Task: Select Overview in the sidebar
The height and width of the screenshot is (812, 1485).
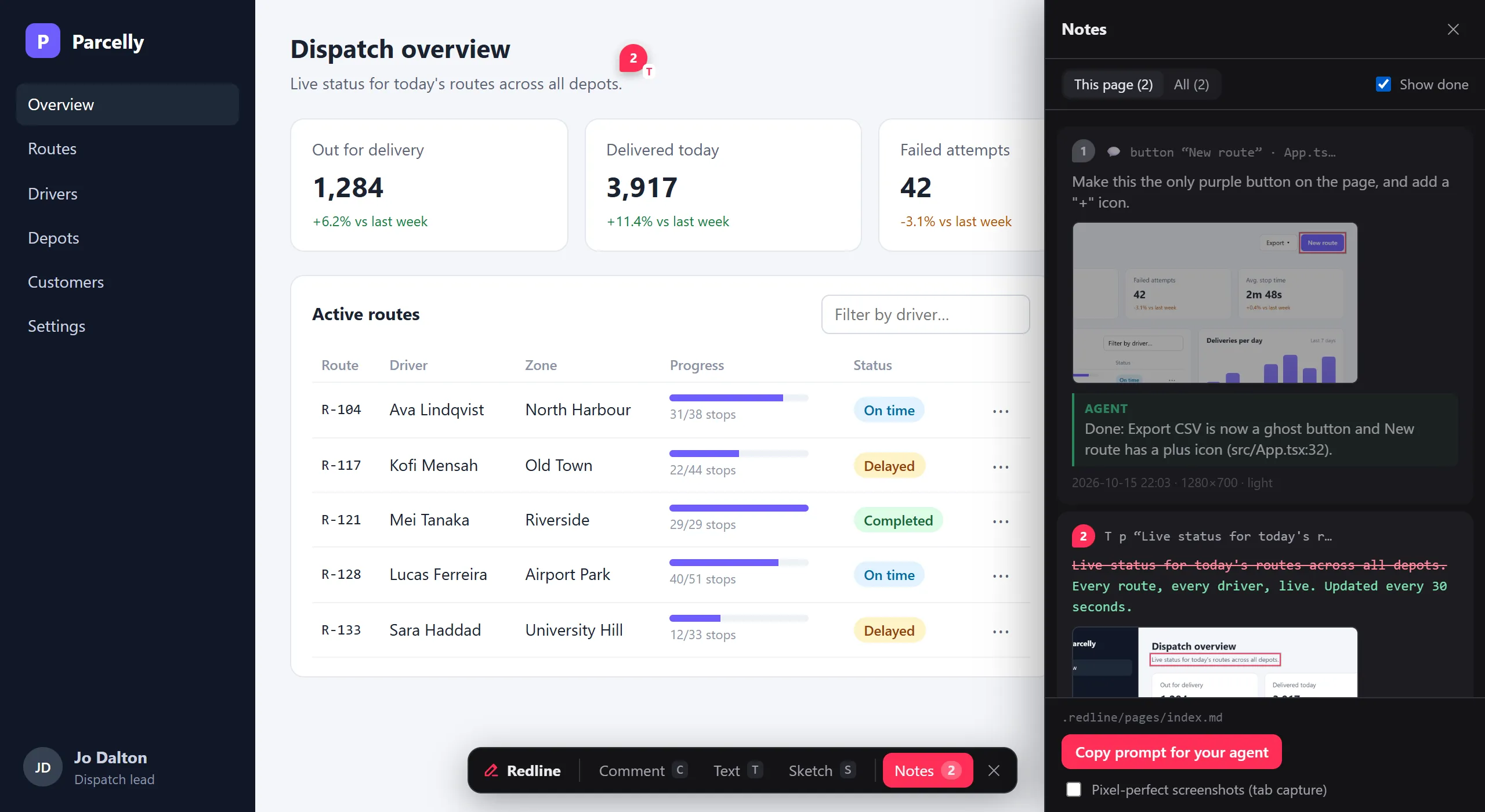Action: click(x=128, y=104)
